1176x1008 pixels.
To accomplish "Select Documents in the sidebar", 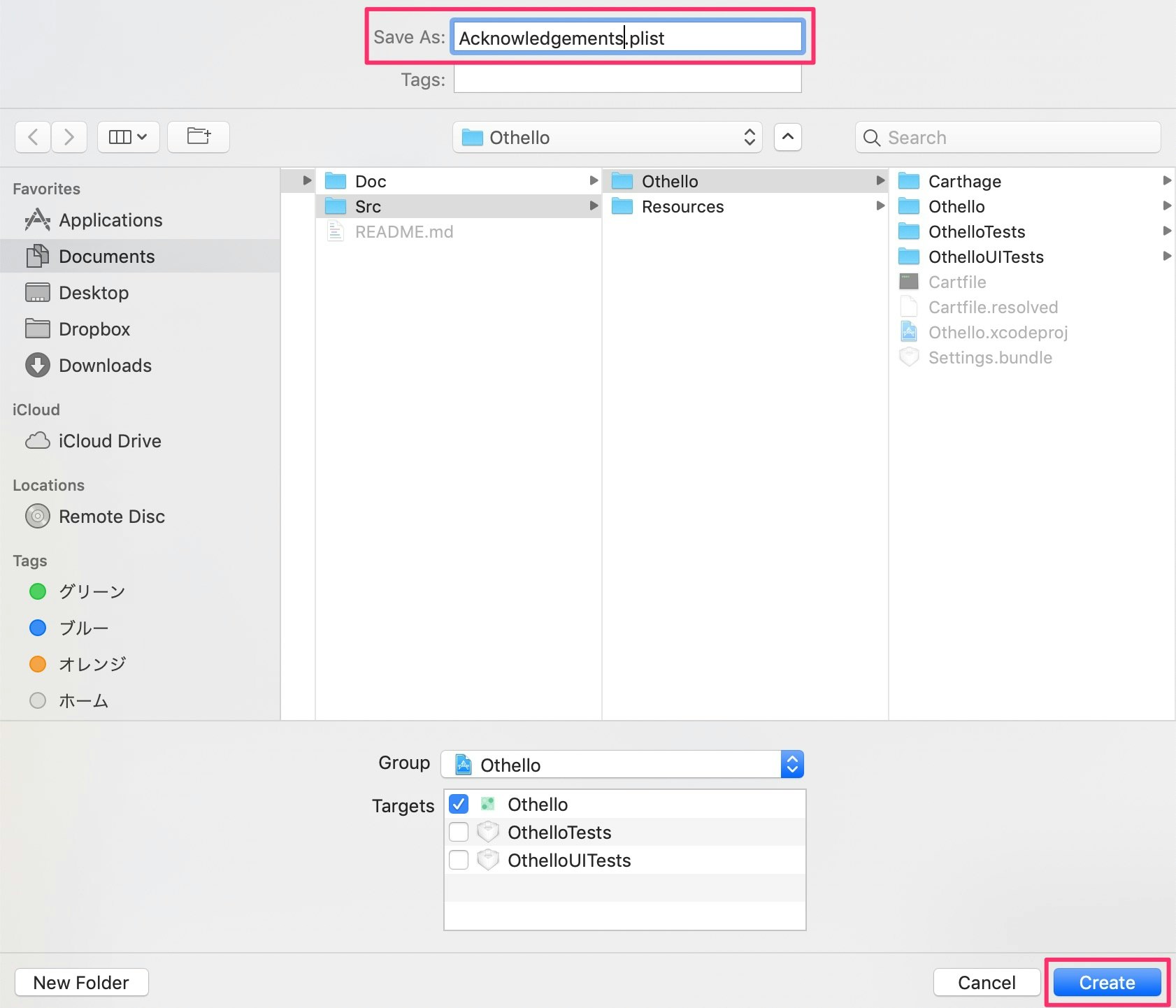I will [x=140, y=257].
